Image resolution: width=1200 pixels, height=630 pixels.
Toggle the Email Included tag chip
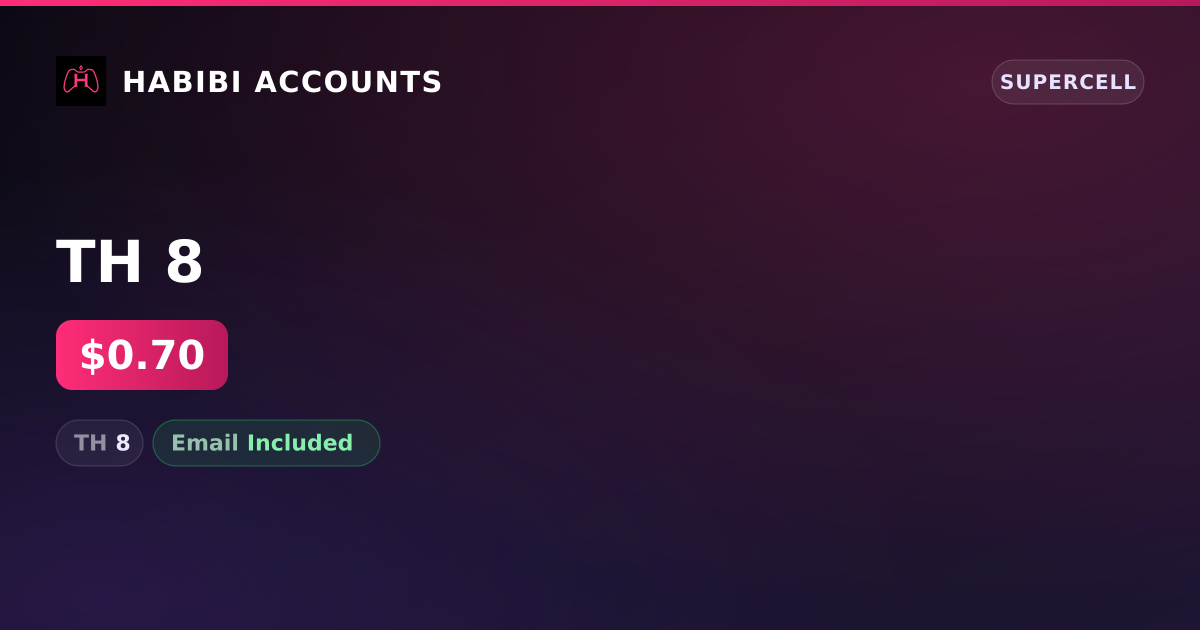(x=266, y=443)
